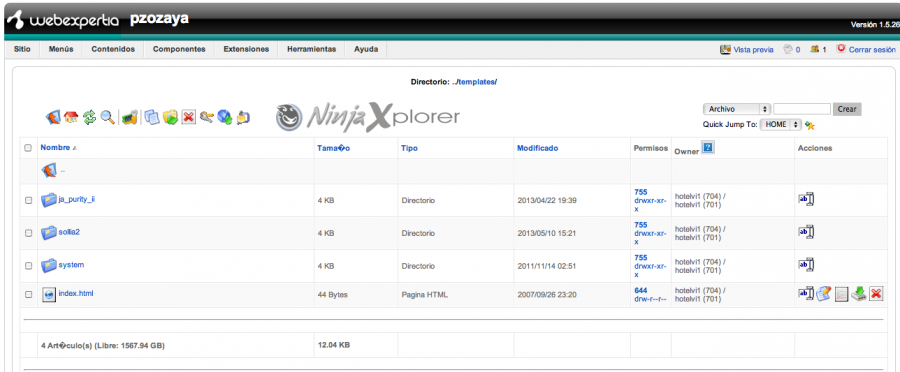
Task: Click the system folder icon
Action: click(49, 265)
